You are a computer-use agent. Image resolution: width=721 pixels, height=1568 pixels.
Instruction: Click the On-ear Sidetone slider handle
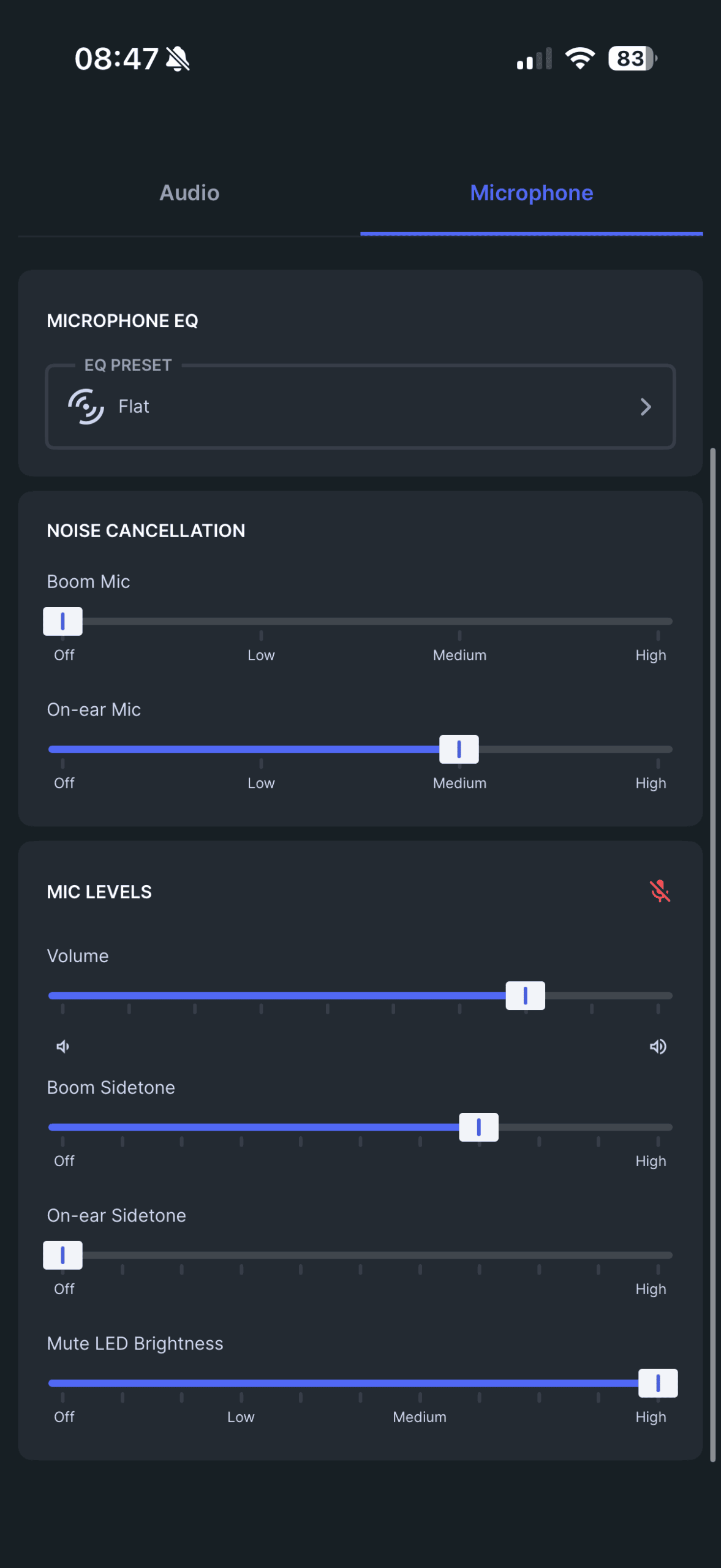click(62, 1256)
